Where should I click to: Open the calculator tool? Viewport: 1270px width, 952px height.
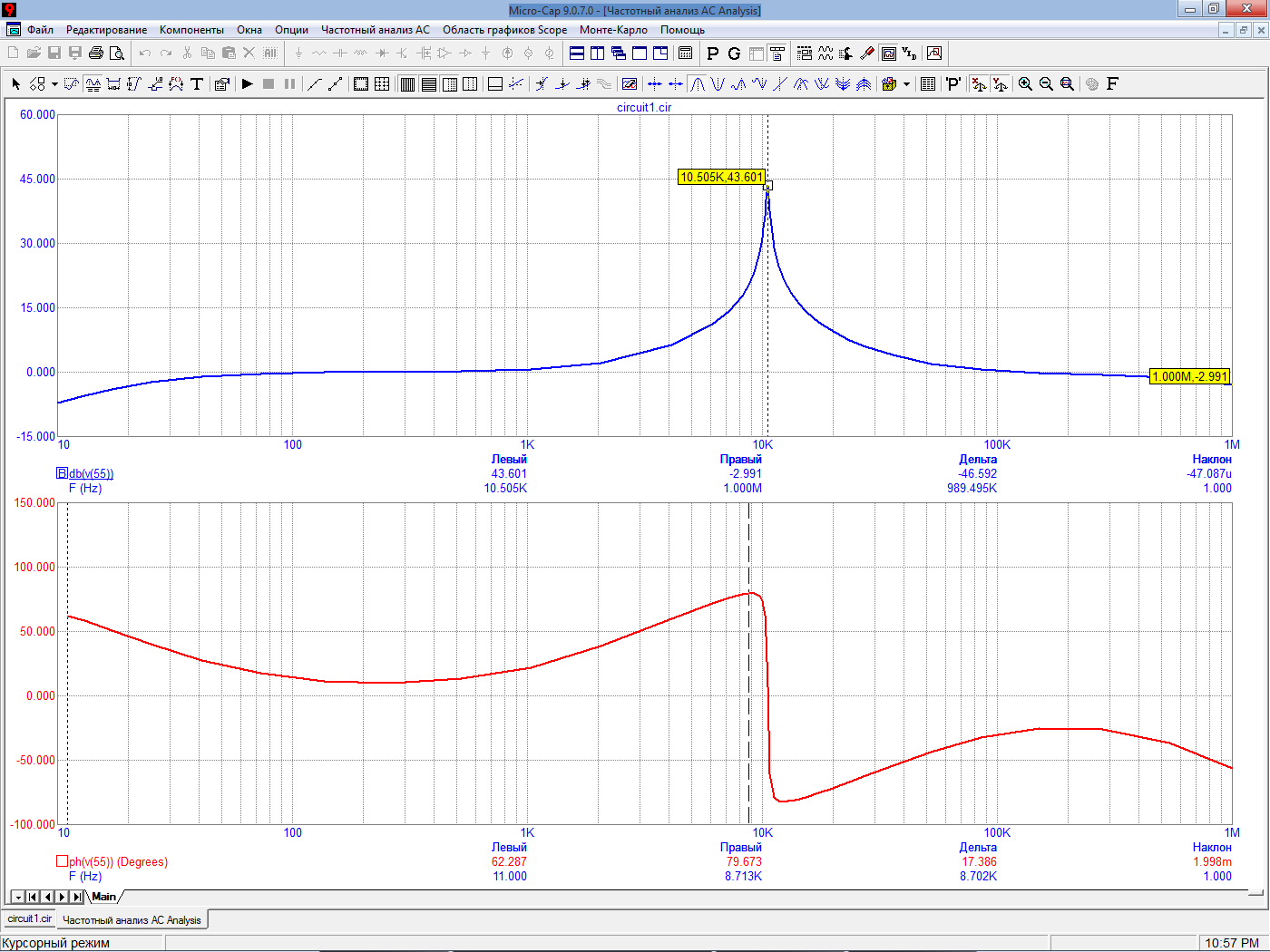pos(686,53)
